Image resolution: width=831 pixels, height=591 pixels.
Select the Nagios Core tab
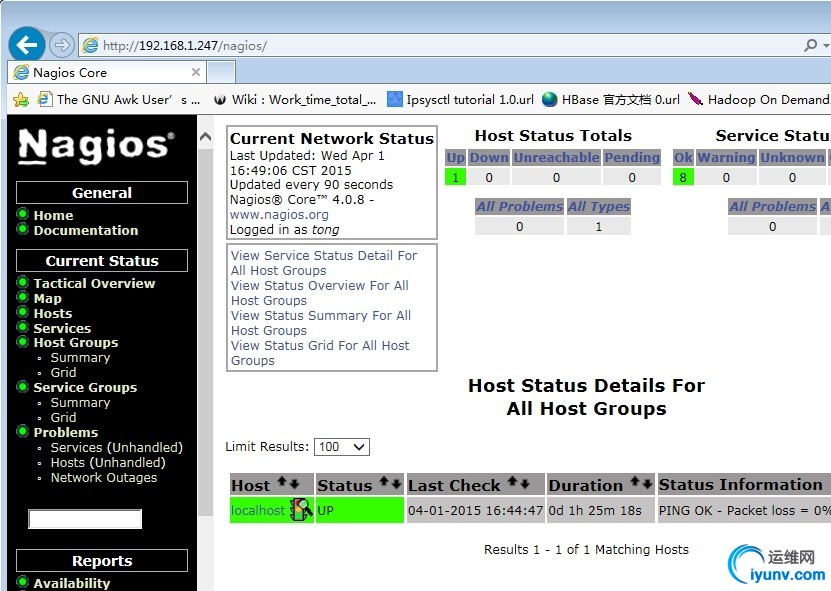[106, 72]
